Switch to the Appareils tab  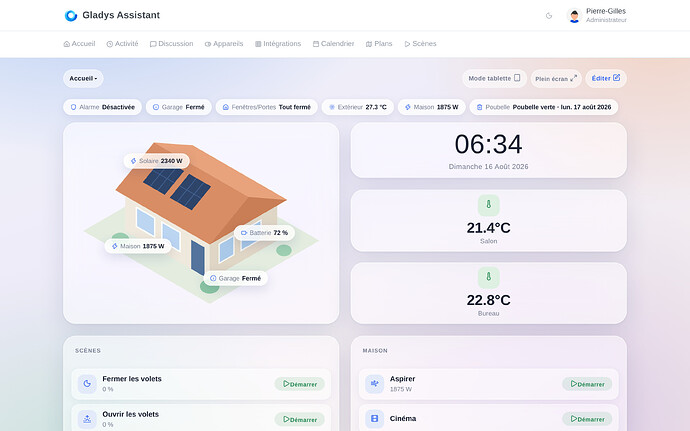[224, 44]
